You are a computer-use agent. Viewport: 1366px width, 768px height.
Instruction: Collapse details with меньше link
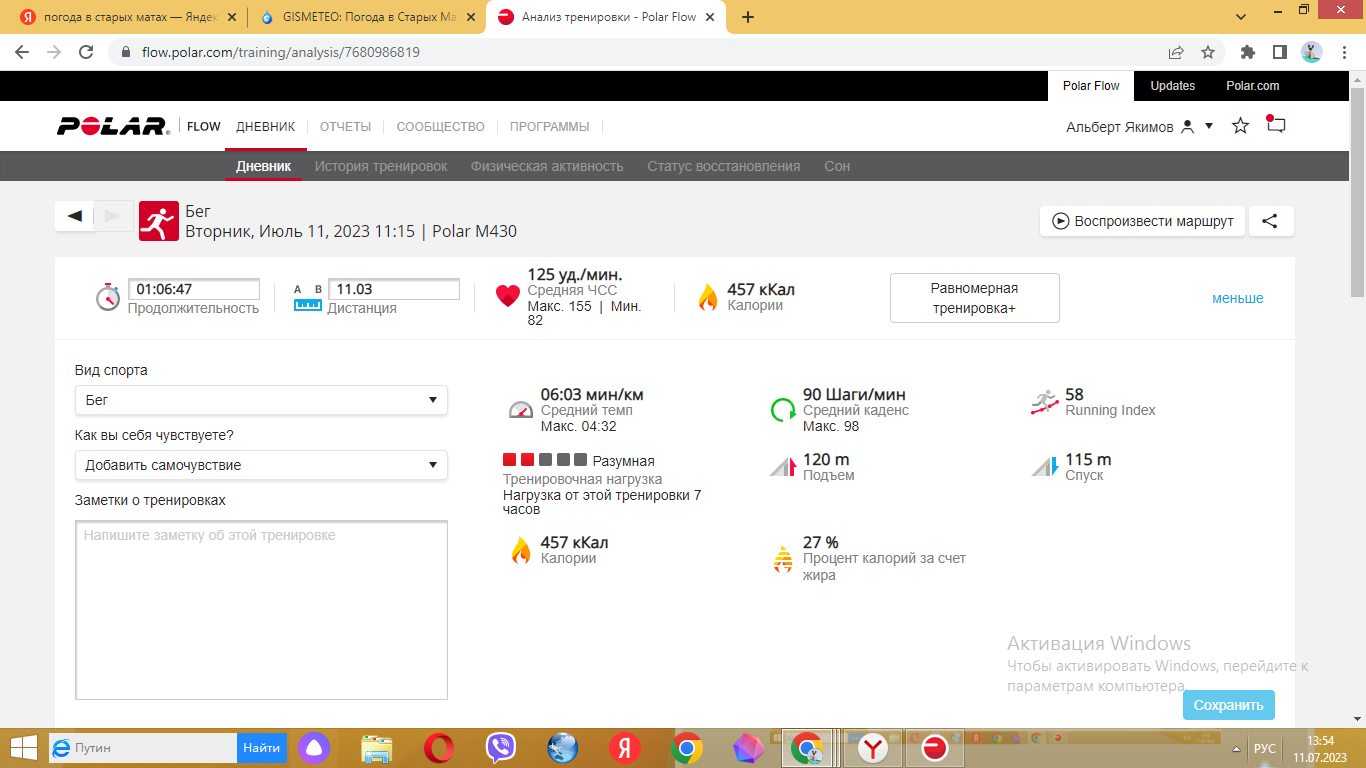[1238, 298]
